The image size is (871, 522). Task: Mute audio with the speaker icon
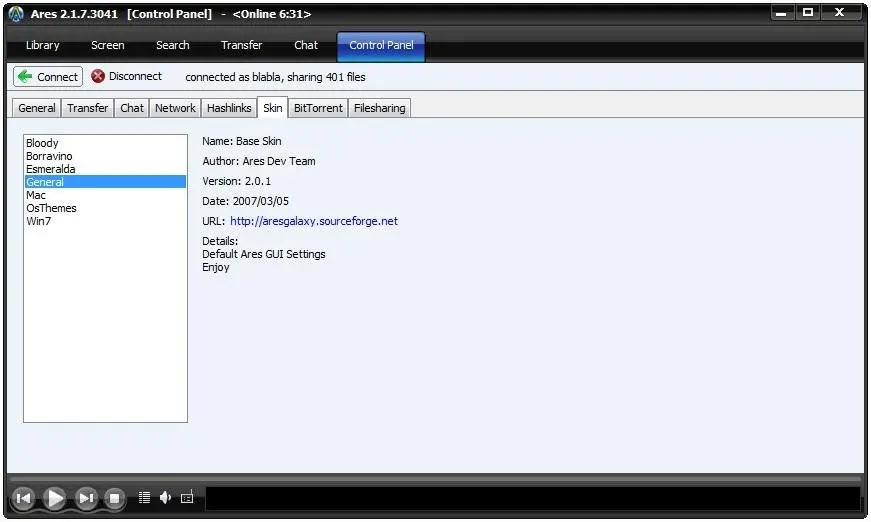click(166, 498)
